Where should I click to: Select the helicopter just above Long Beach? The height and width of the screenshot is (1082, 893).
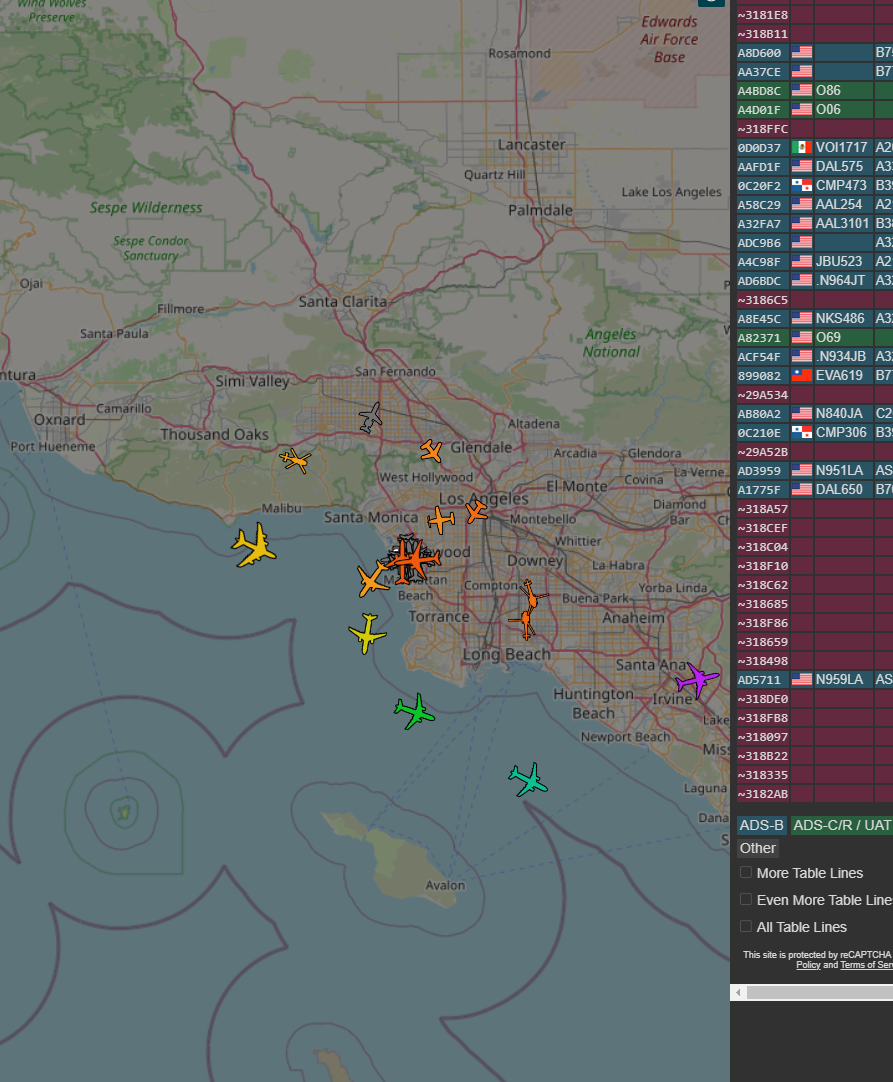[525, 623]
